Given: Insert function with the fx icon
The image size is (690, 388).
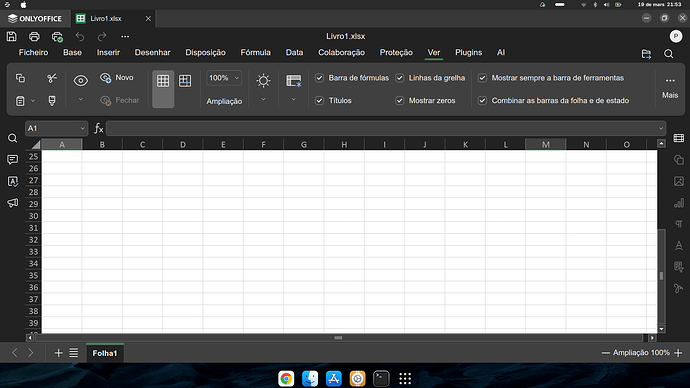Looking at the screenshot, I should coord(99,128).
